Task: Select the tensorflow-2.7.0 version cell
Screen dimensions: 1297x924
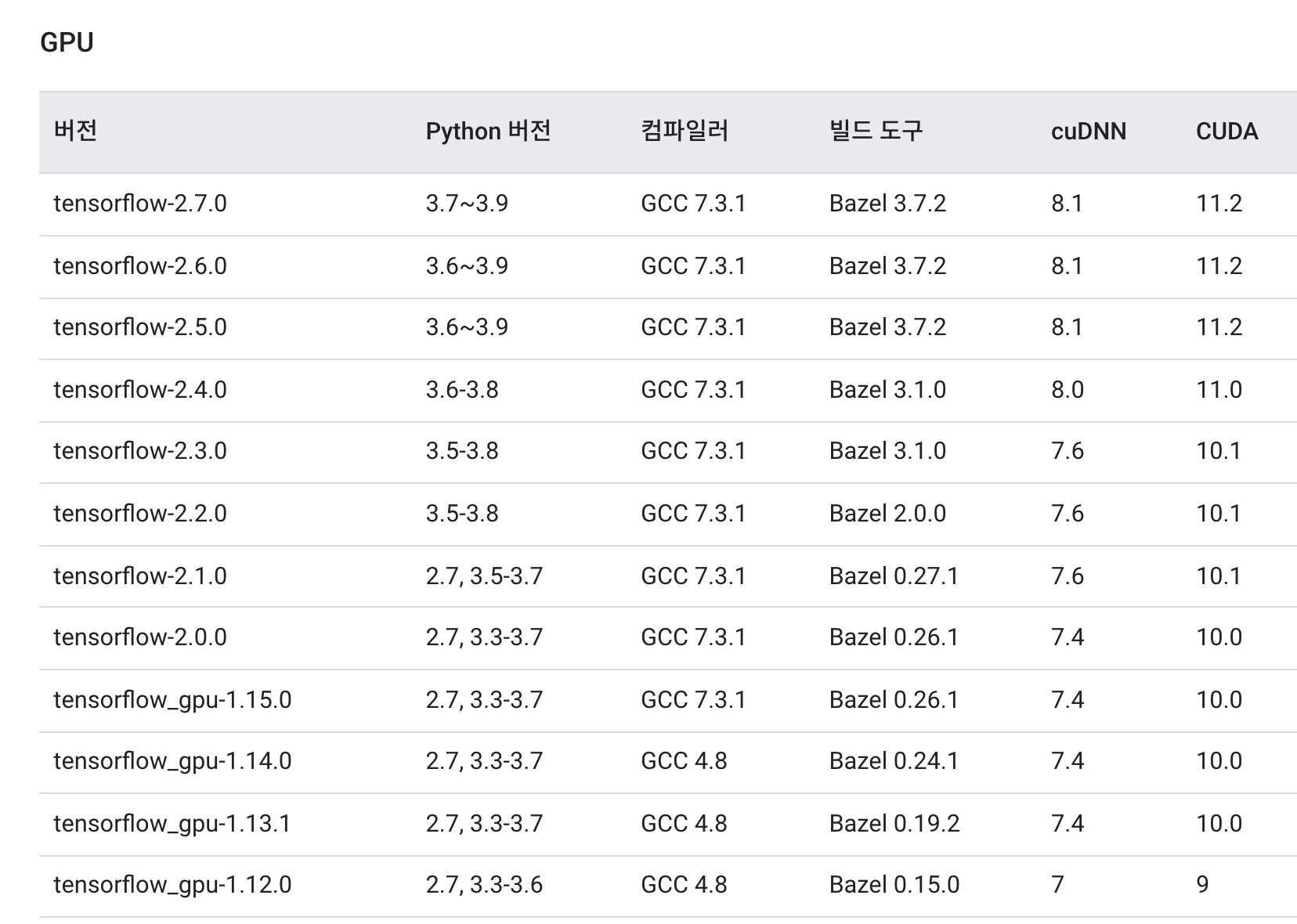Action: (x=140, y=204)
